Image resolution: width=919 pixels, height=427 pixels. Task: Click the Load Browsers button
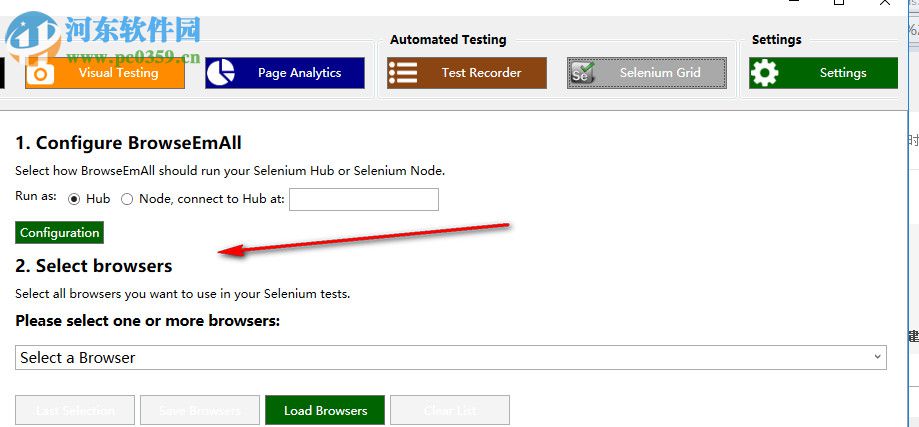point(325,410)
